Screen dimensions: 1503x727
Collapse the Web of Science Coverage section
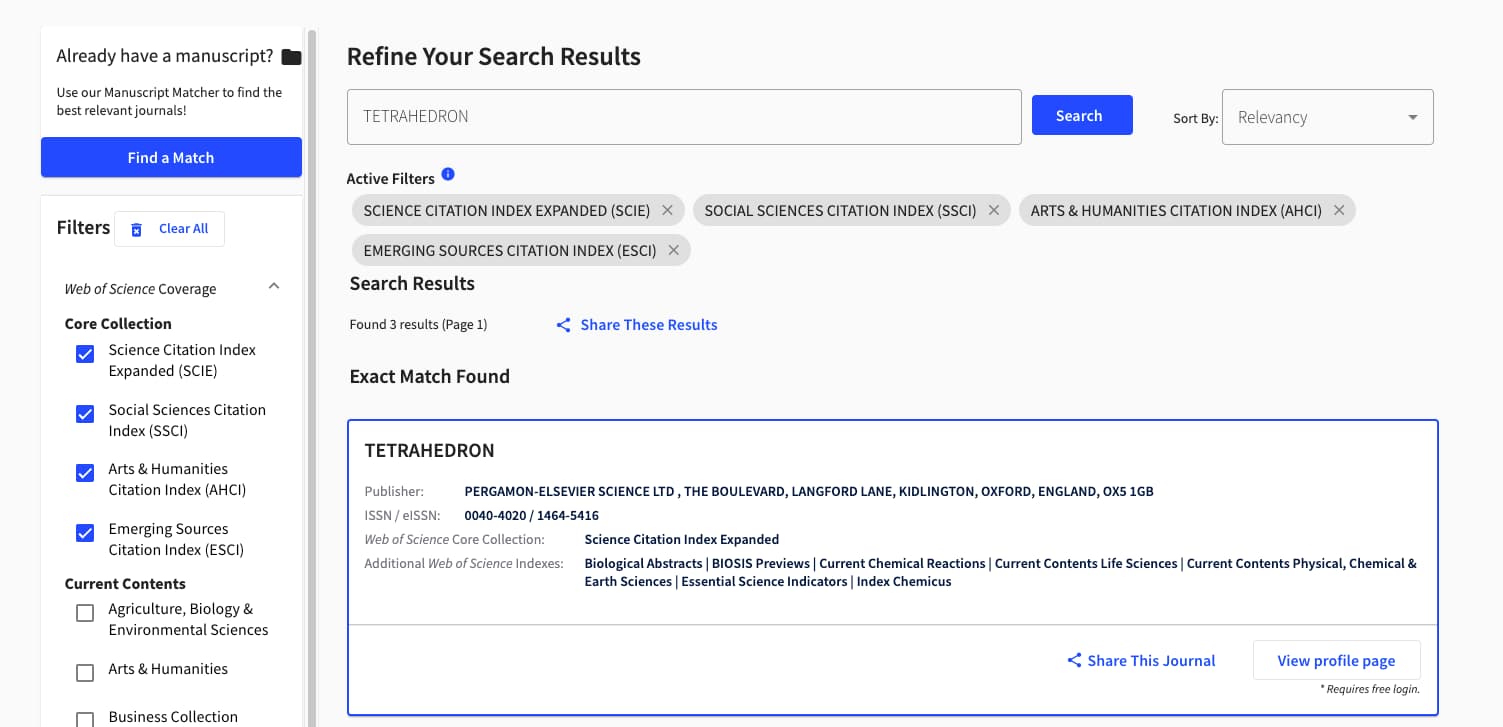point(274,286)
